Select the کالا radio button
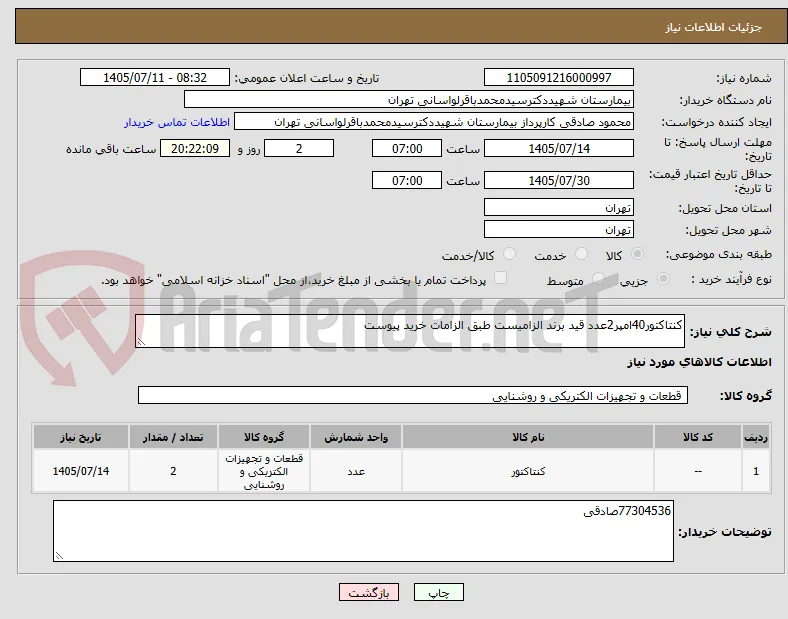 pos(637,254)
